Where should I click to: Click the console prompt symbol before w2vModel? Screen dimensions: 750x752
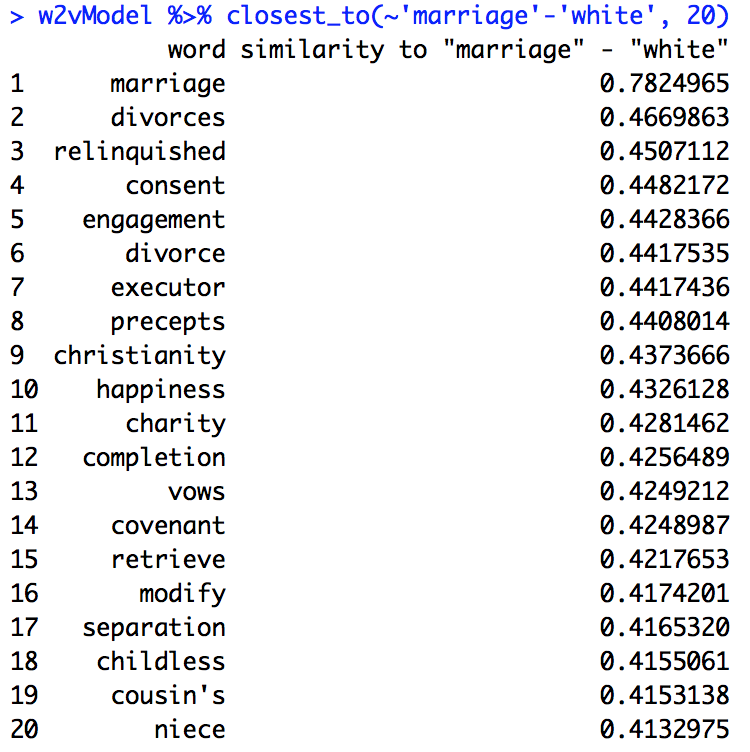(x=17, y=16)
